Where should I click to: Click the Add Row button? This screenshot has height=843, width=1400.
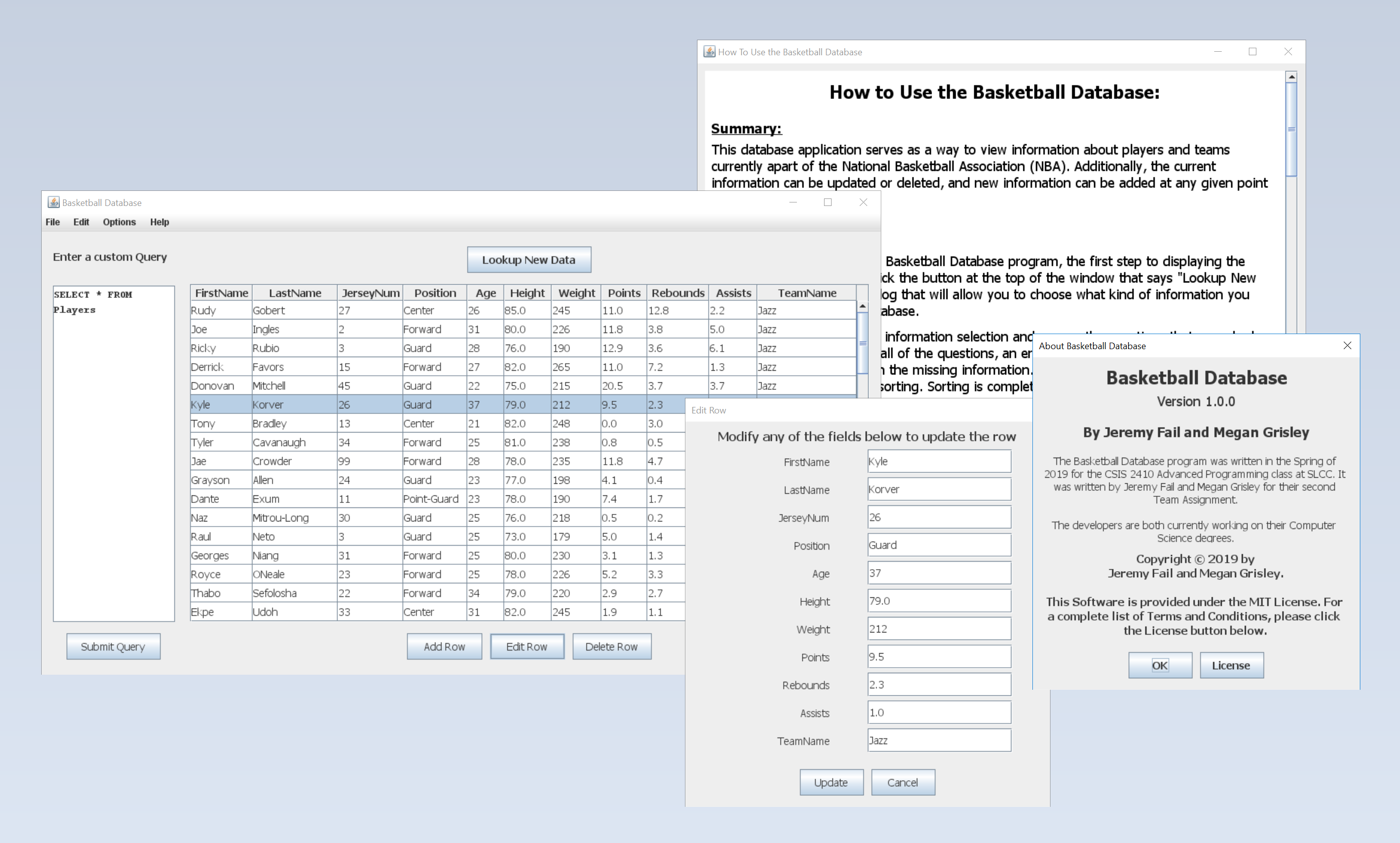(x=444, y=647)
